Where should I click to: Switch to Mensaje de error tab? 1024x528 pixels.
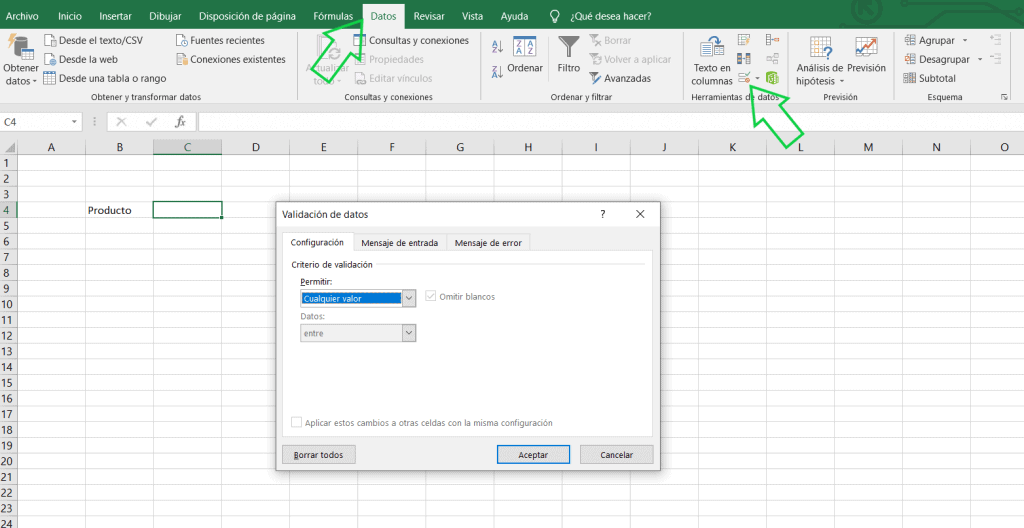488,242
